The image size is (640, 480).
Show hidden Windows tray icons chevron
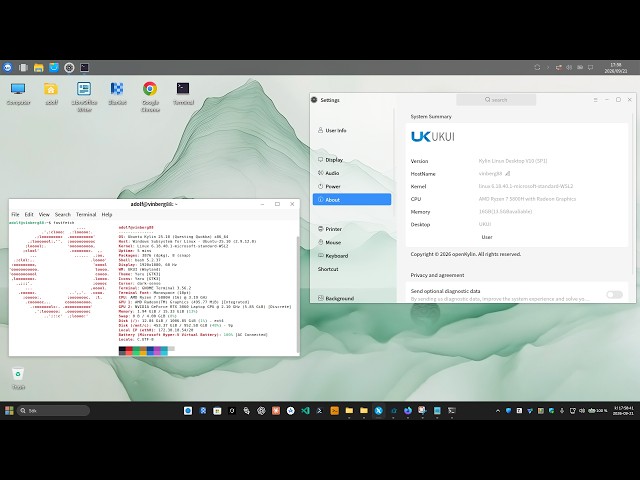point(498,411)
